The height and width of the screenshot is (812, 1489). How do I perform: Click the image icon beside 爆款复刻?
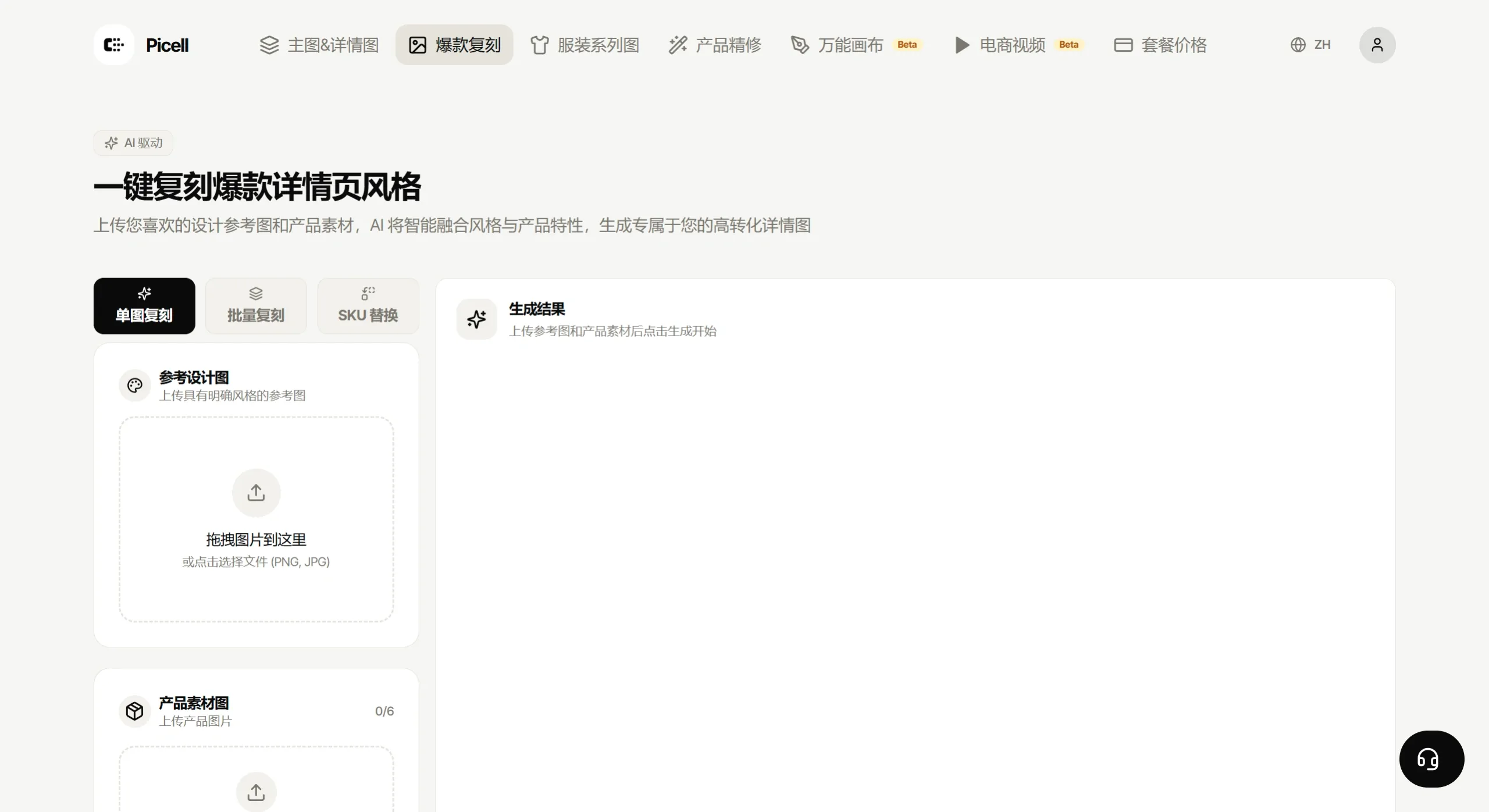click(x=418, y=45)
